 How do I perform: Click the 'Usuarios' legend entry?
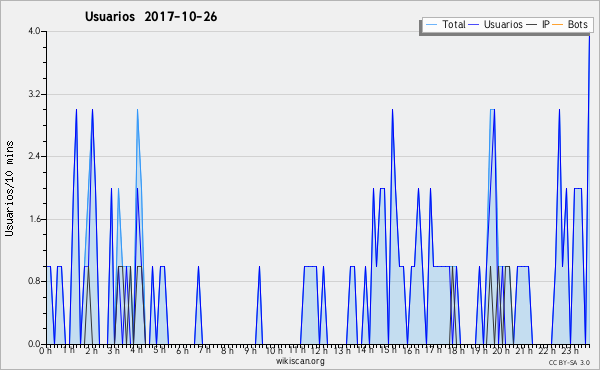pos(503,24)
